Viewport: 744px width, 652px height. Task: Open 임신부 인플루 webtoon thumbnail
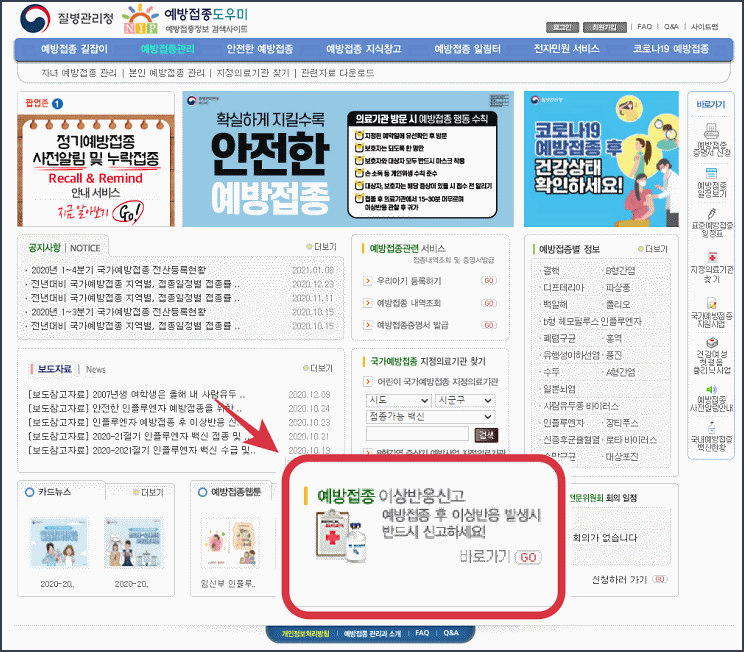pyautogui.click(x=230, y=542)
